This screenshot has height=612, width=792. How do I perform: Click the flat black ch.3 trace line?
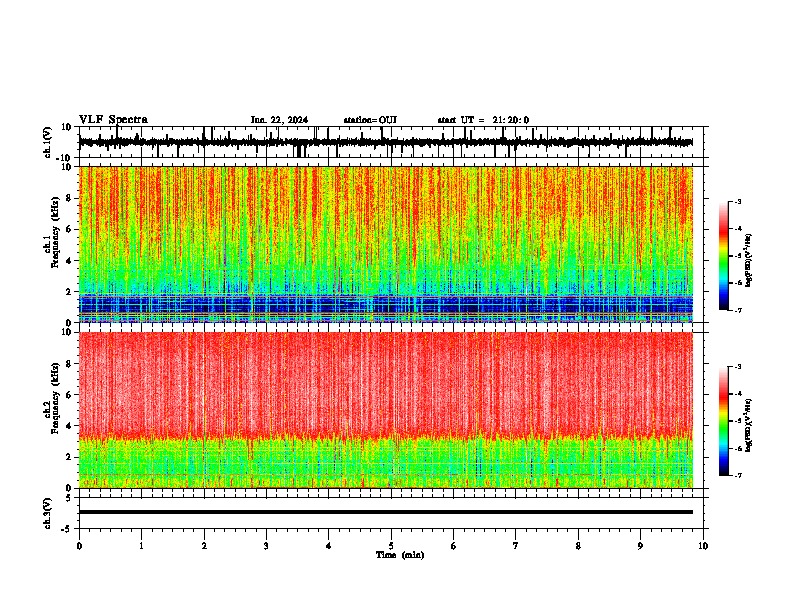coord(386,512)
